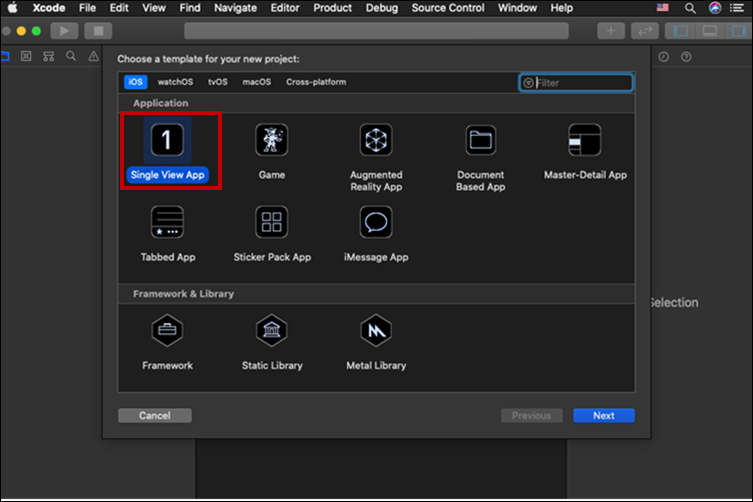Click the Run (play) toolbar button
Image resolution: width=753 pixels, height=502 pixels.
(x=64, y=31)
